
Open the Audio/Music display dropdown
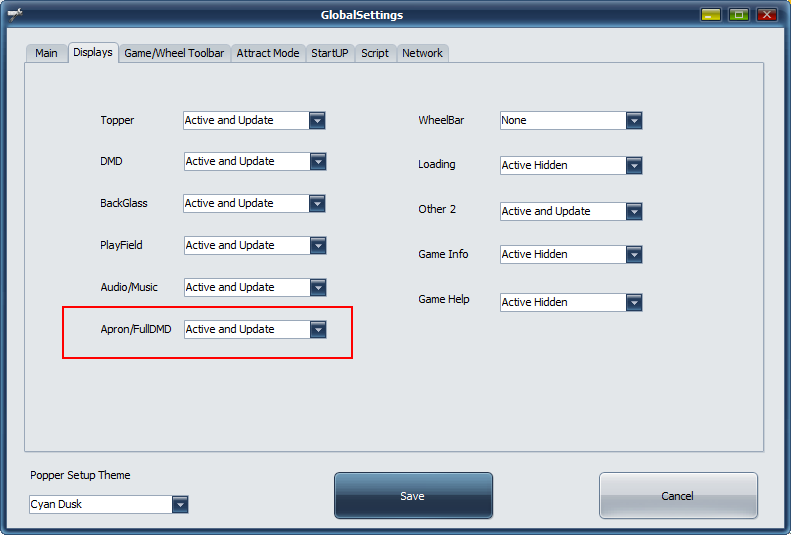tap(317, 287)
